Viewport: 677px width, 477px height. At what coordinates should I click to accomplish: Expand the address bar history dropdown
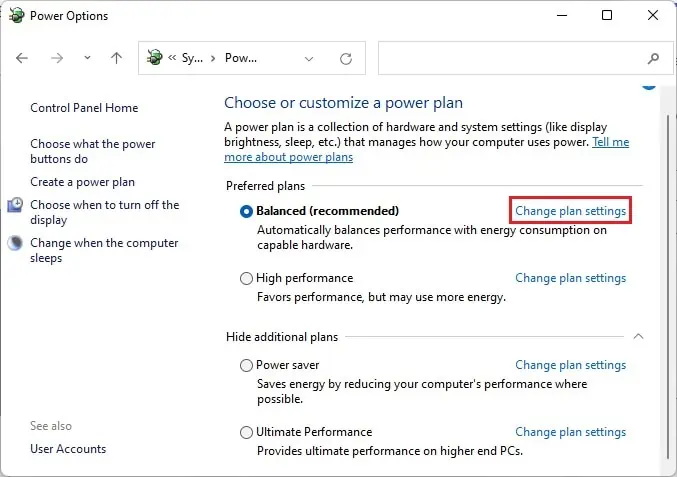click(309, 58)
